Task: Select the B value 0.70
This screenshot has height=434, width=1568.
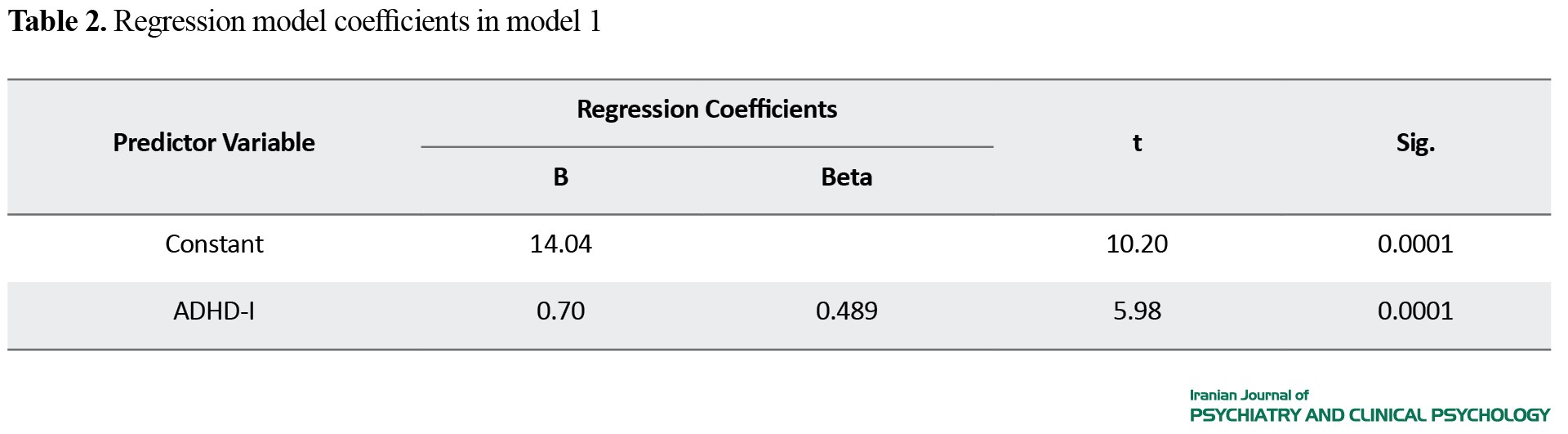Action: click(x=560, y=311)
